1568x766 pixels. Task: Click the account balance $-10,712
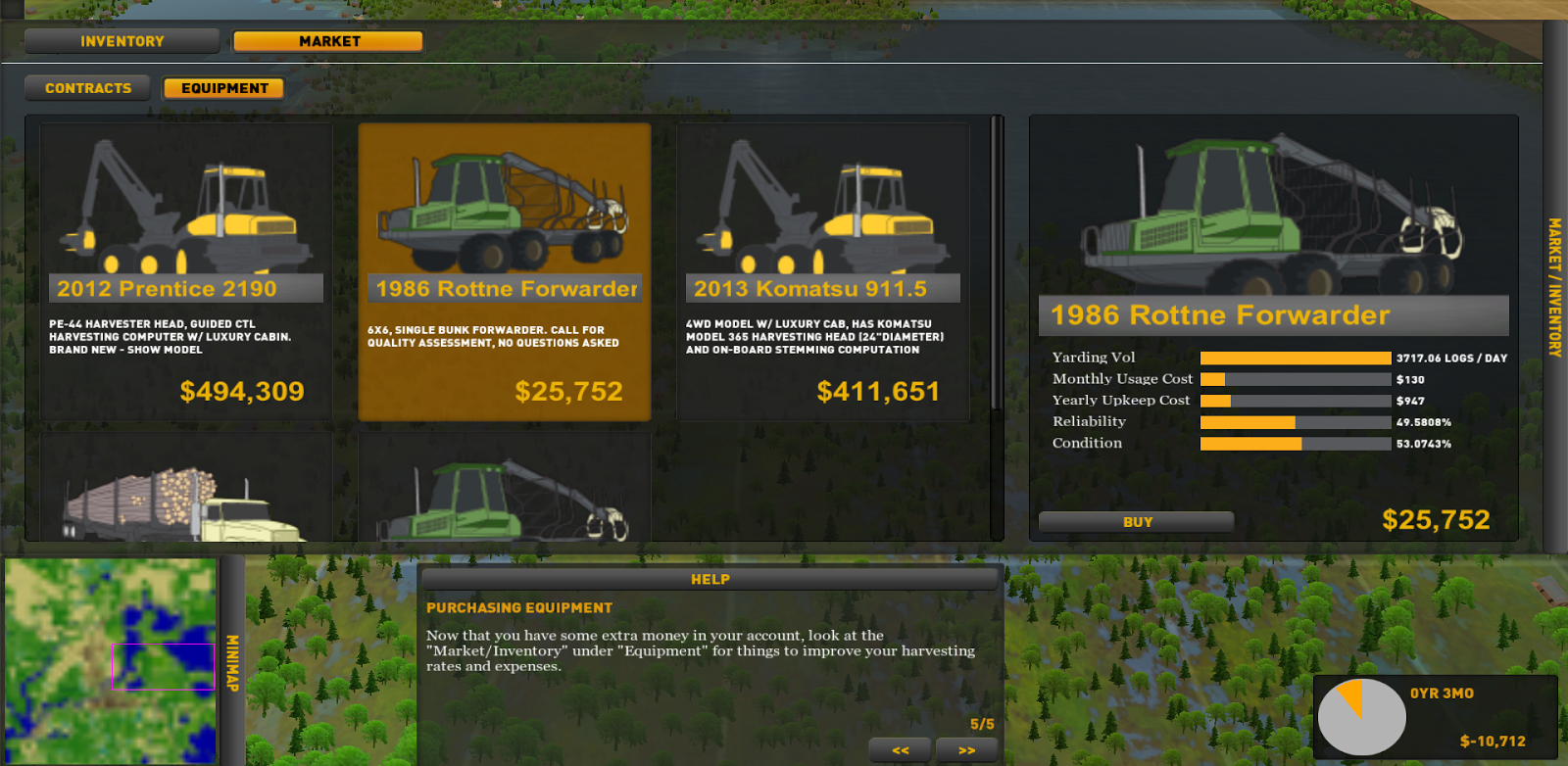1493,742
